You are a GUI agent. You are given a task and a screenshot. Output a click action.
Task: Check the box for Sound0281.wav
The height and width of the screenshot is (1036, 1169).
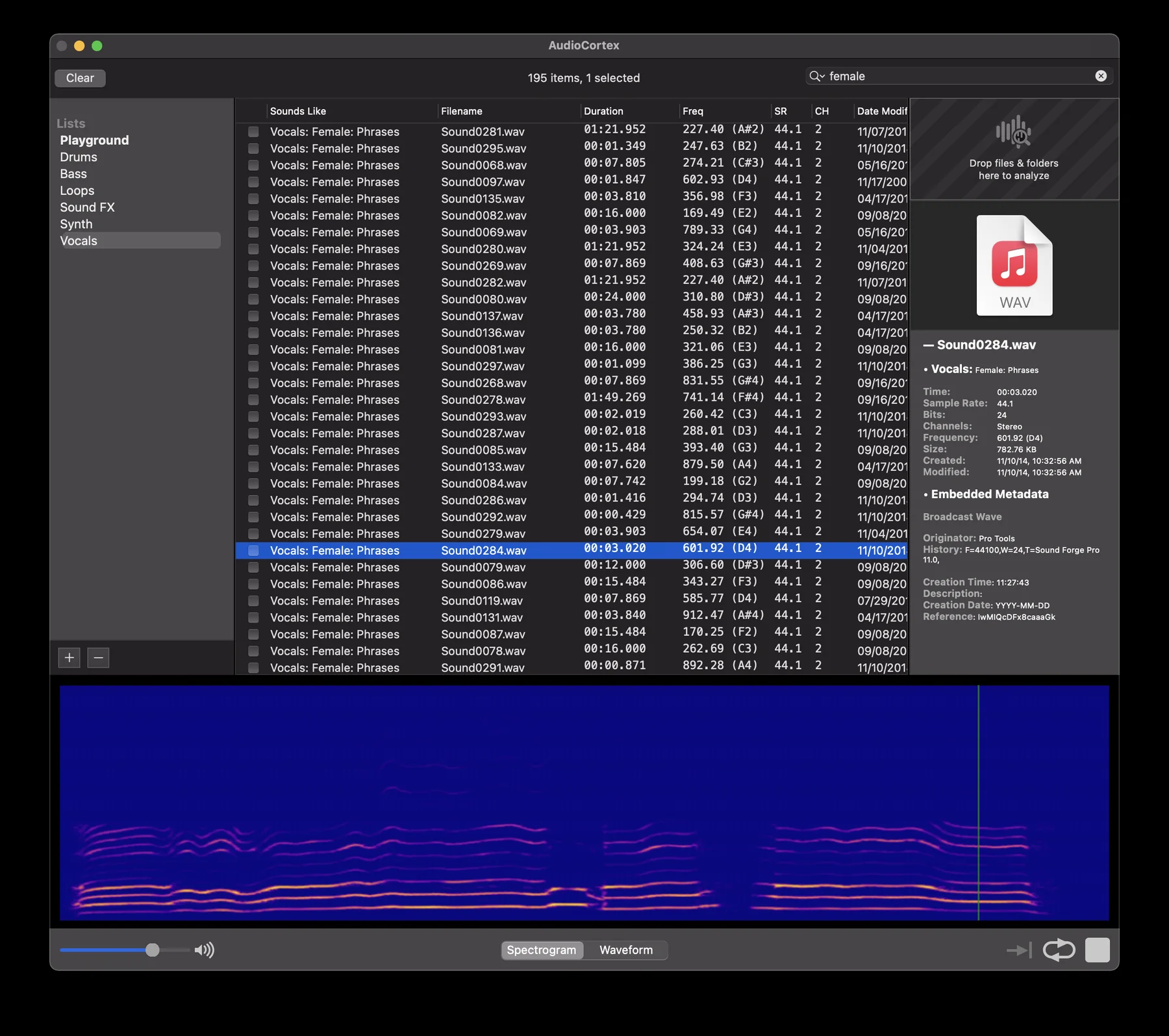coord(253,132)
